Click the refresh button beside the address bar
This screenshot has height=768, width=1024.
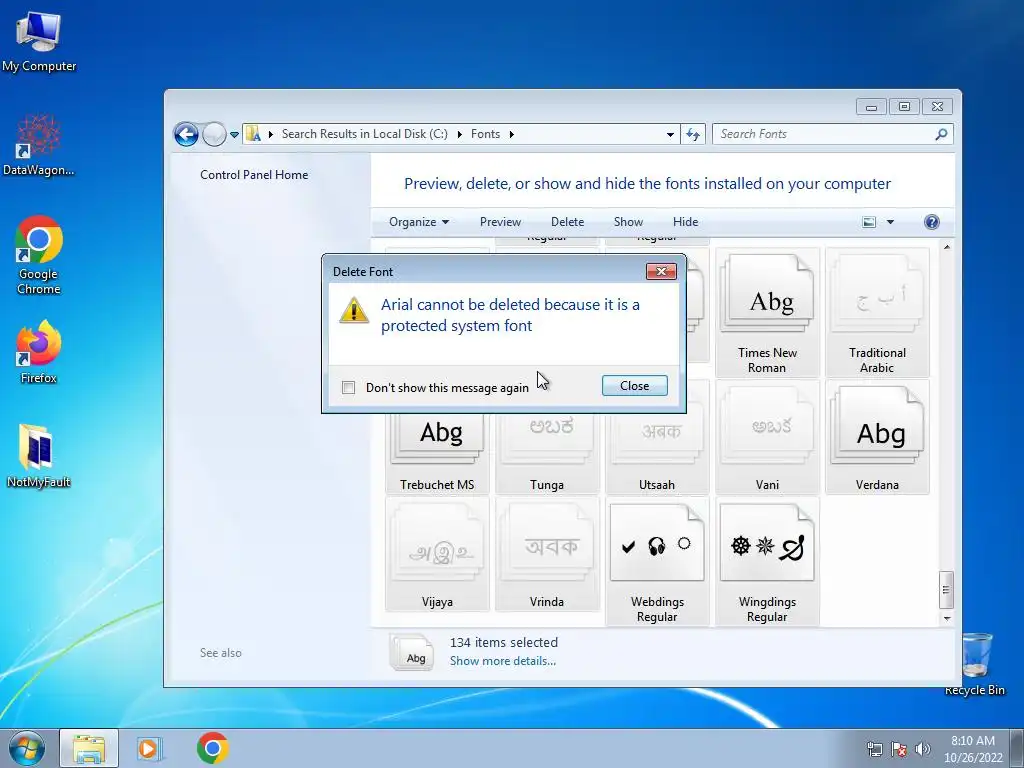point(693,134)
